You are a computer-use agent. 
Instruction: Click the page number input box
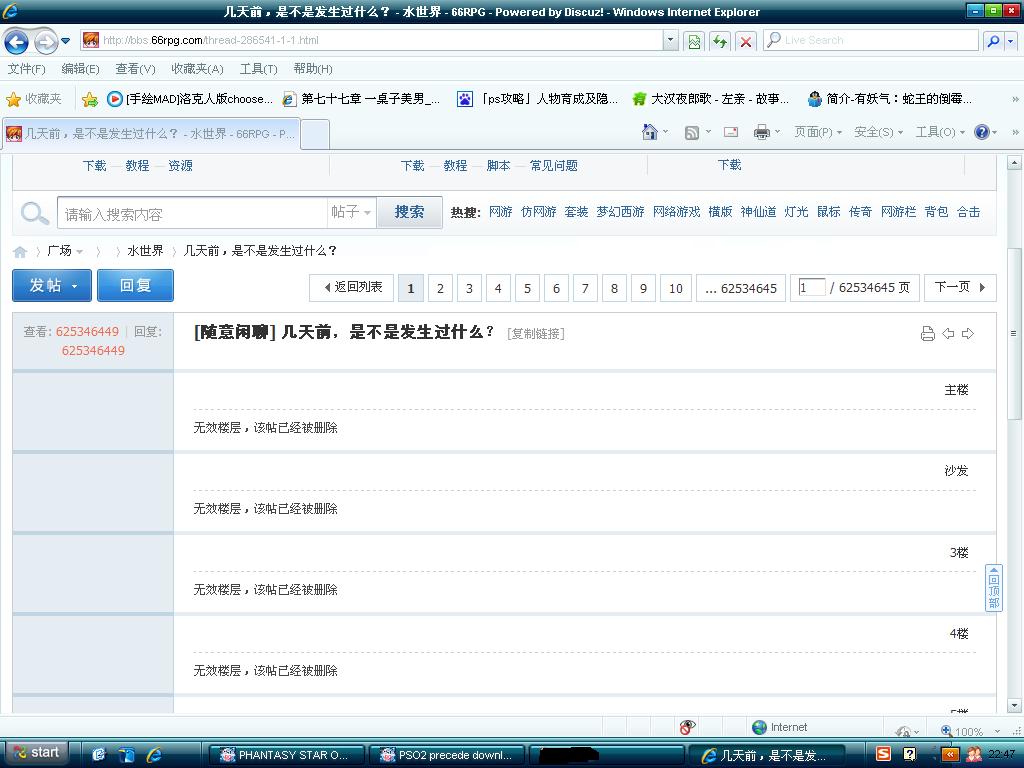pos(812,287)
